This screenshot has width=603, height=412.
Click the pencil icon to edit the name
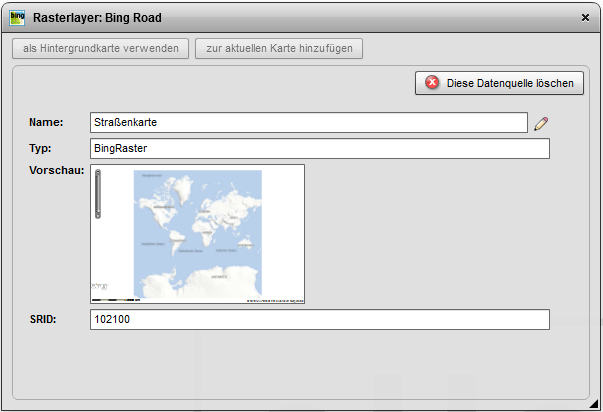pyautogui.click(x=541, y=123)
